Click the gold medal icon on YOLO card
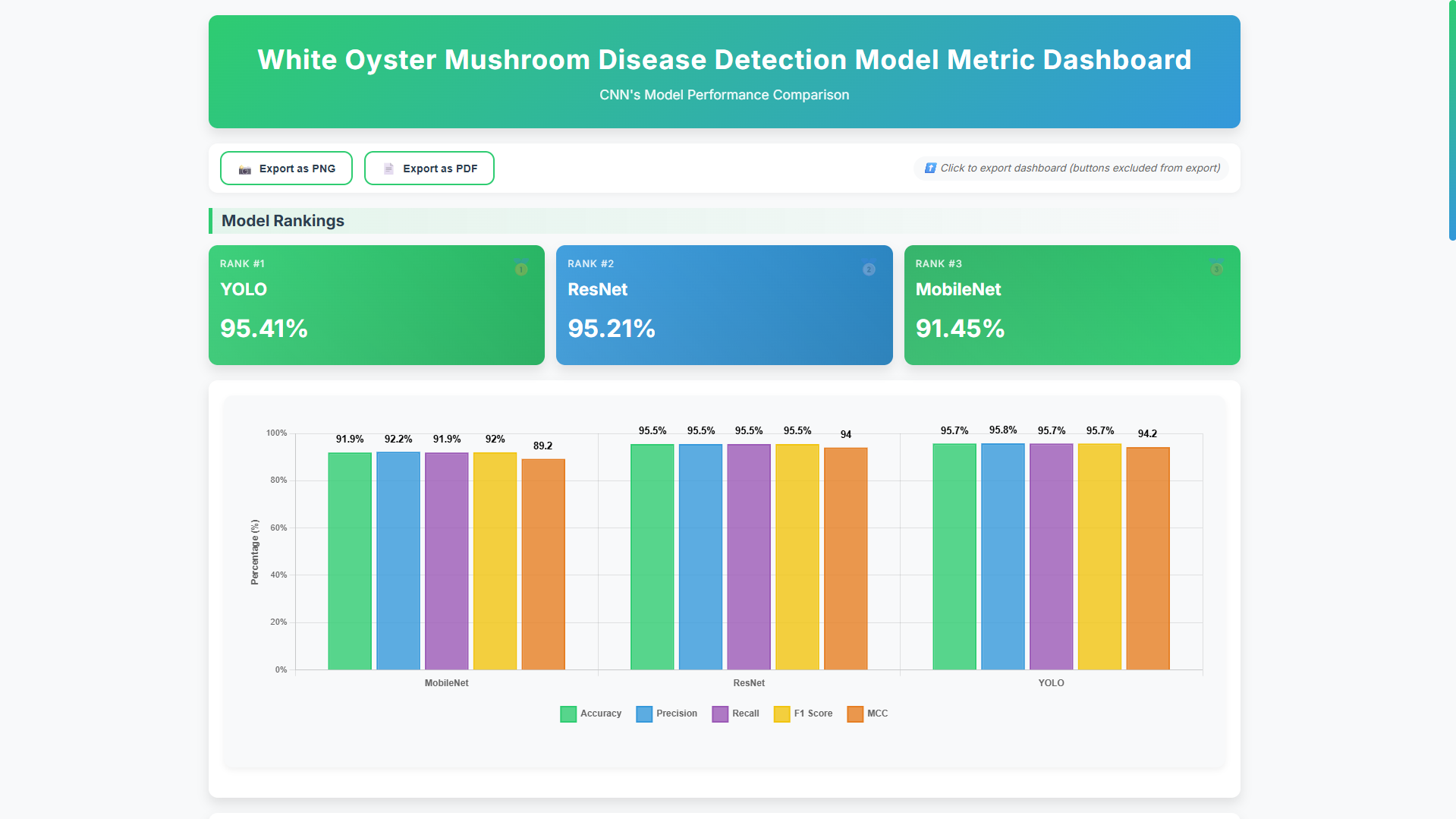Viewport: 1456px width, 819px height. point(521,267)
